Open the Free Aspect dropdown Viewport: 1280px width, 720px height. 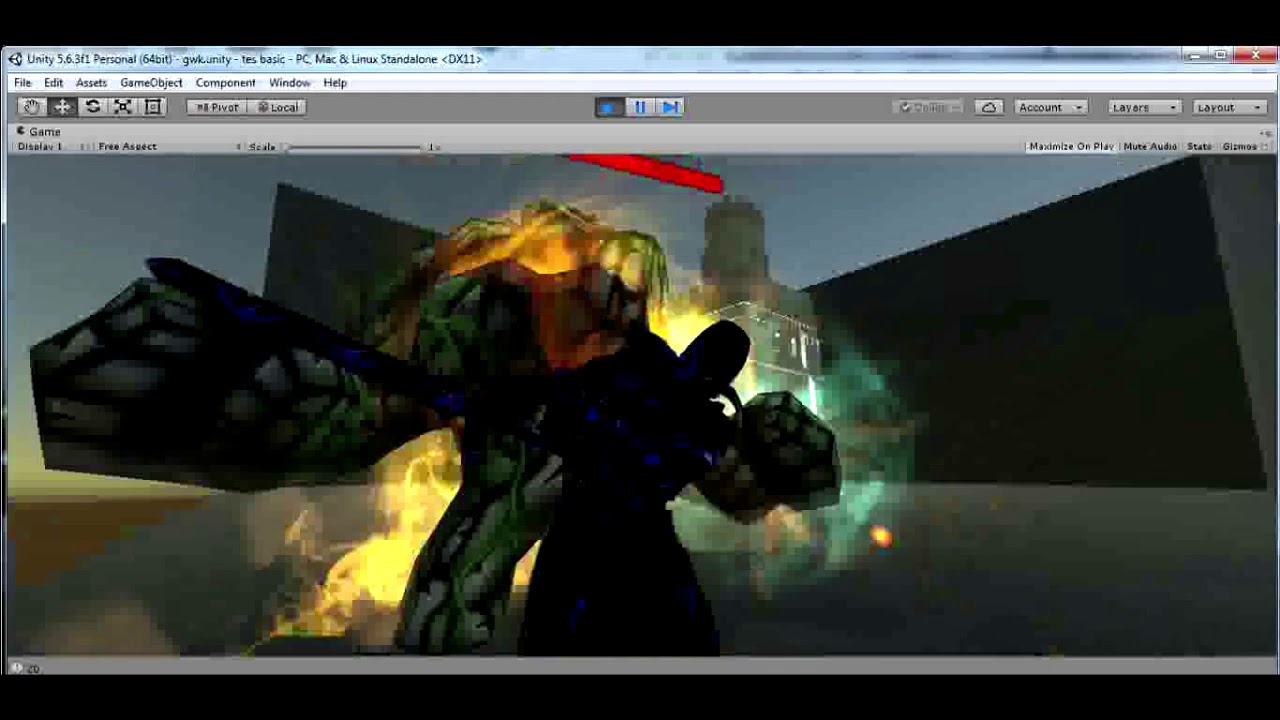[168, 147]
